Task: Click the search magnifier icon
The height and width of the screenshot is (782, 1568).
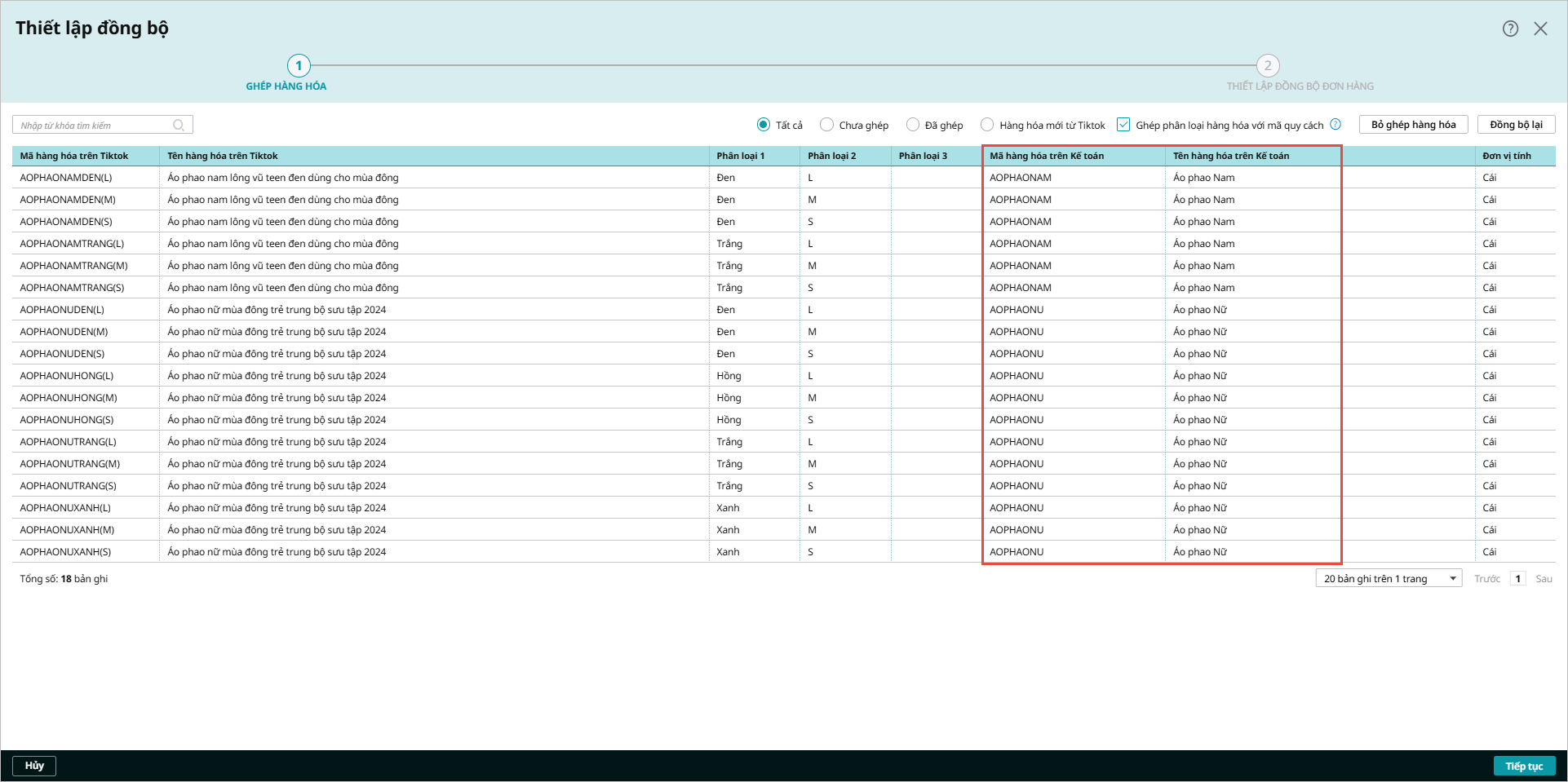Action: [x=179, y=125]
